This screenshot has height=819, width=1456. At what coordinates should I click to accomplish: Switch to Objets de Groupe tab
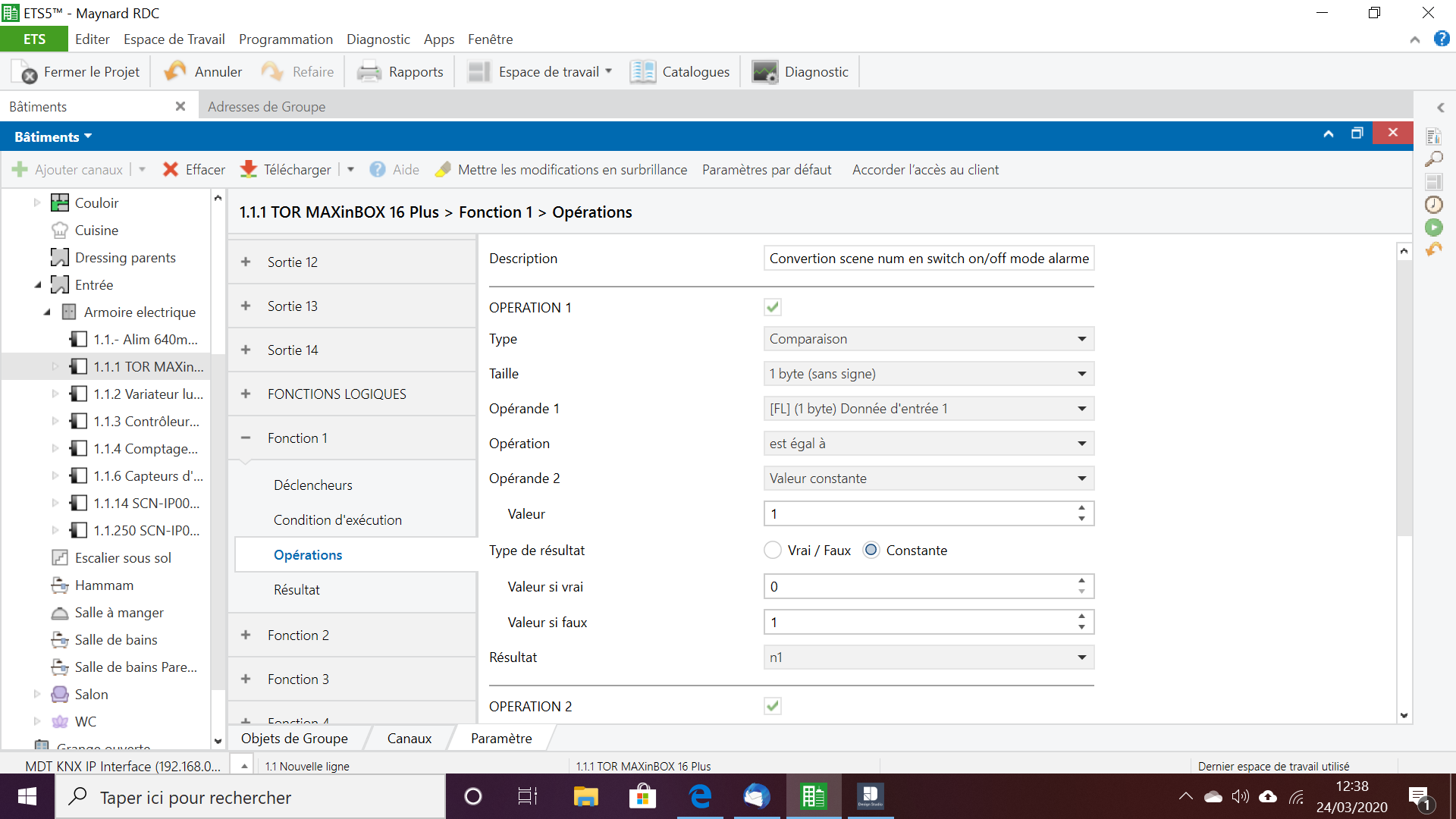pyautogui.click(x=294, y=739)
